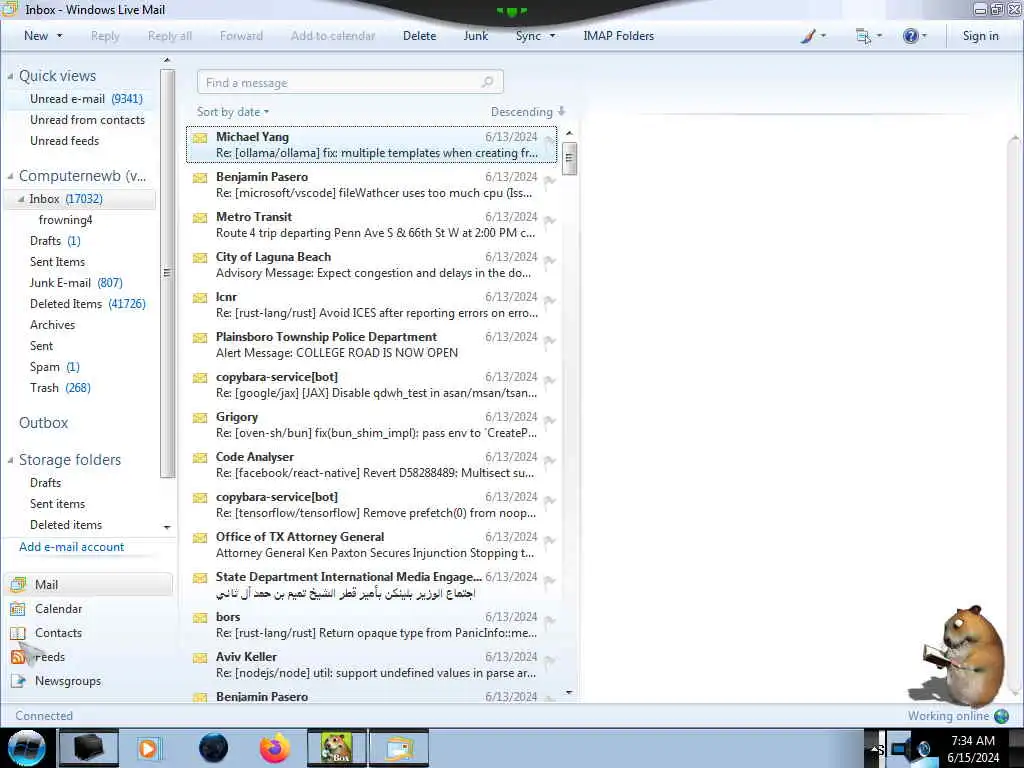Image resolution: width=1024 pixels, height=768 pixels.
Task: Click the Calendar icon in sidebar
Action: pyautogui.click(x=18, y=609)
